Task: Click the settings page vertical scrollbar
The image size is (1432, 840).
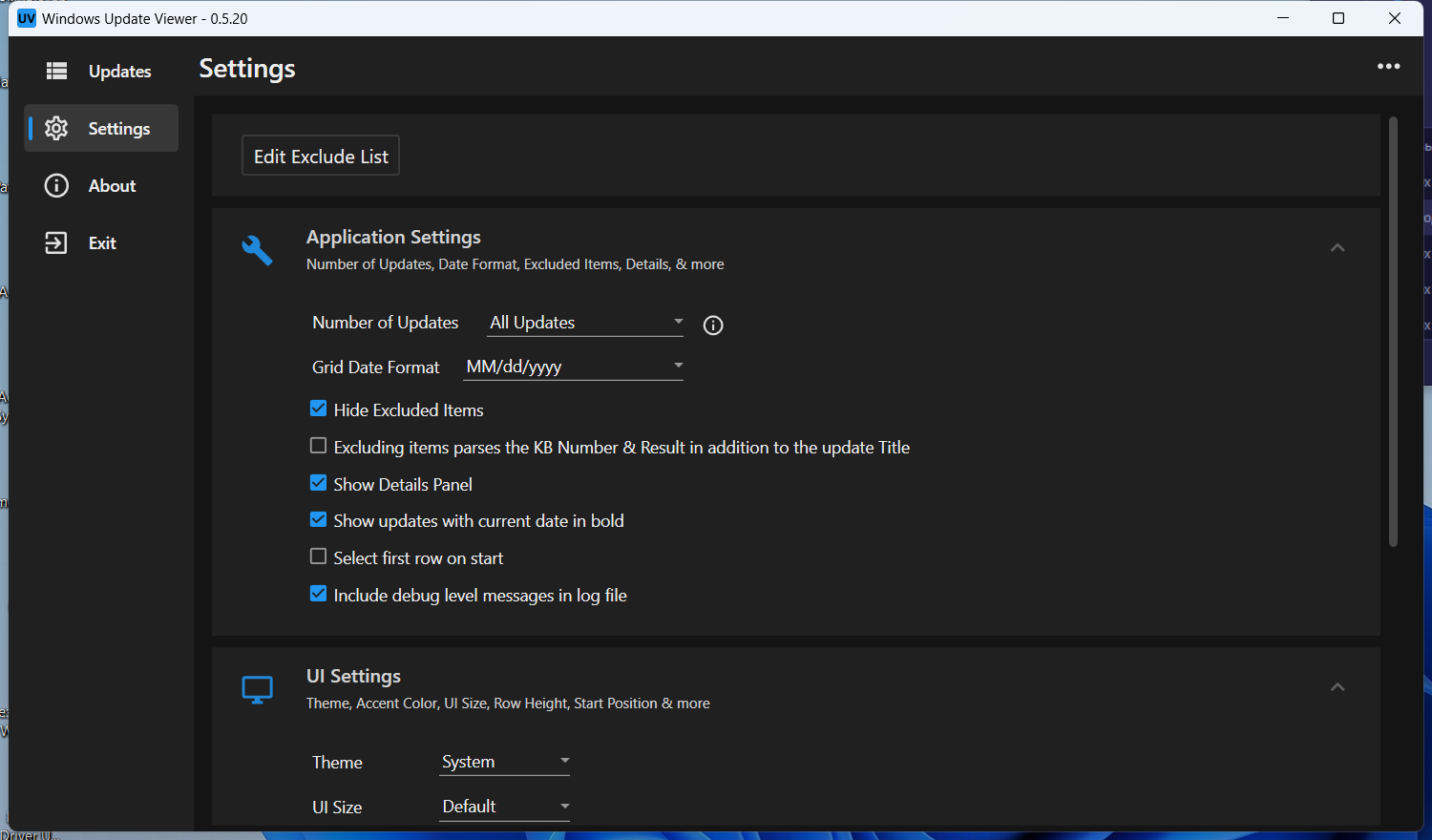Action: pos(1393,331)
